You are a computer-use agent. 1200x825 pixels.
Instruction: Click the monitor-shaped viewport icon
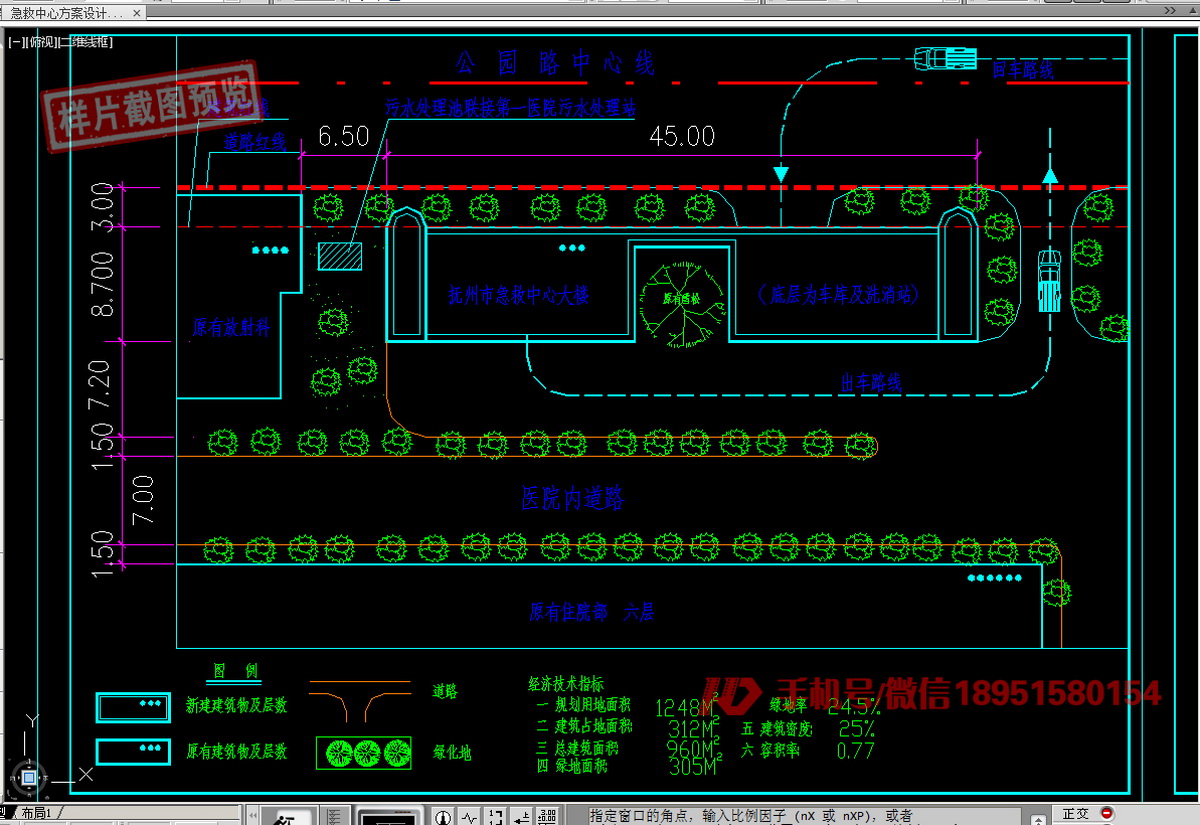390,818
